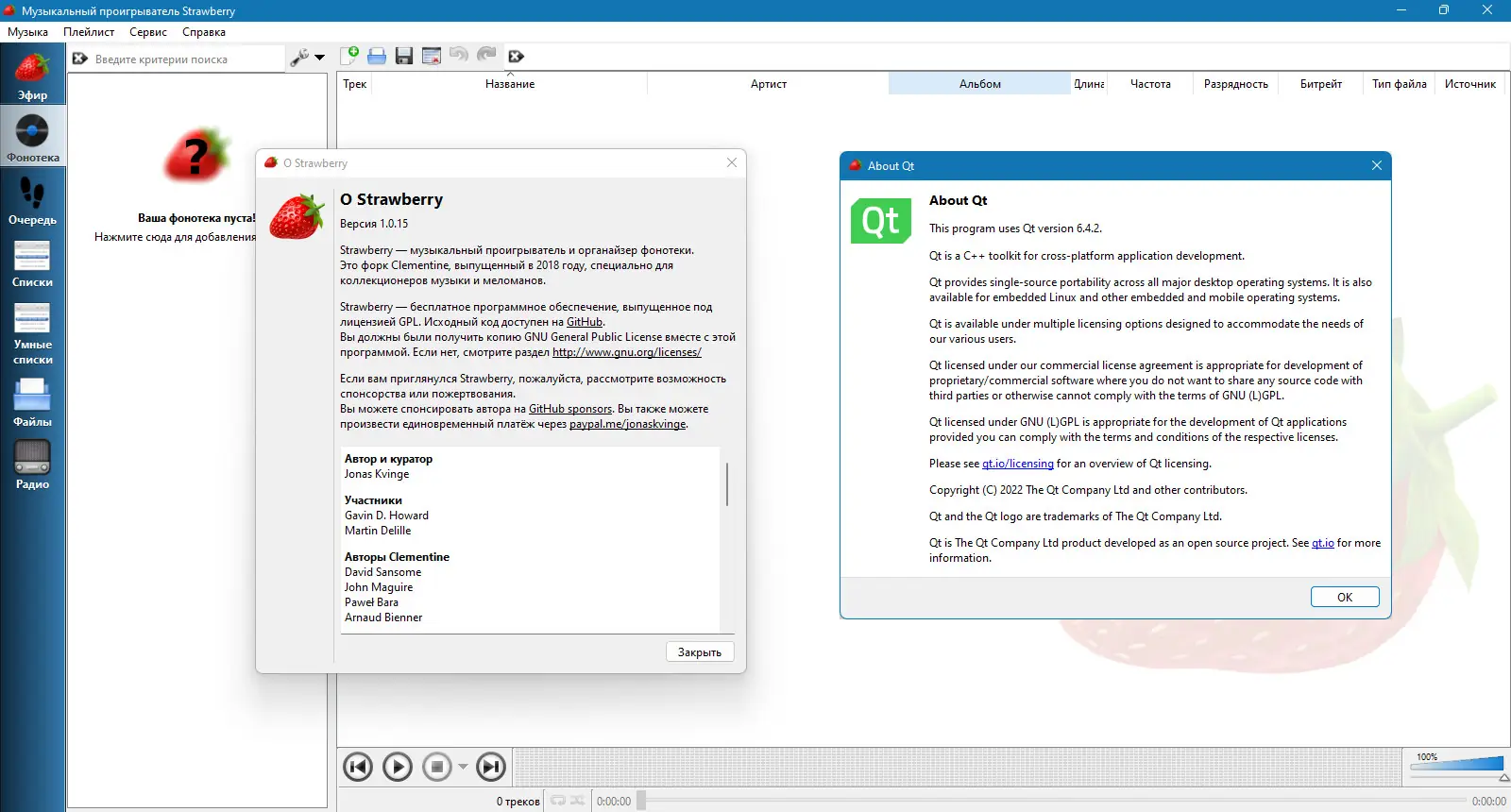Sort playlist by Источник column
1511x812 pixels.
click(x=1470, y=84)
